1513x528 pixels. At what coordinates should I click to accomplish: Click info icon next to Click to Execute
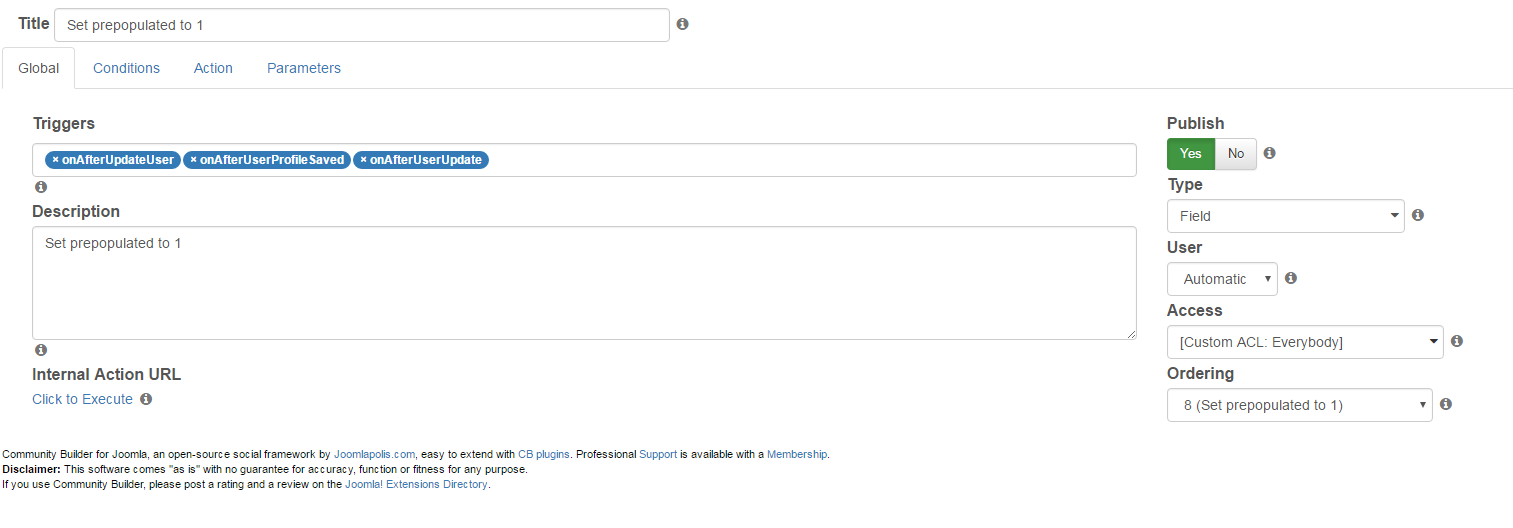point(146,399)
